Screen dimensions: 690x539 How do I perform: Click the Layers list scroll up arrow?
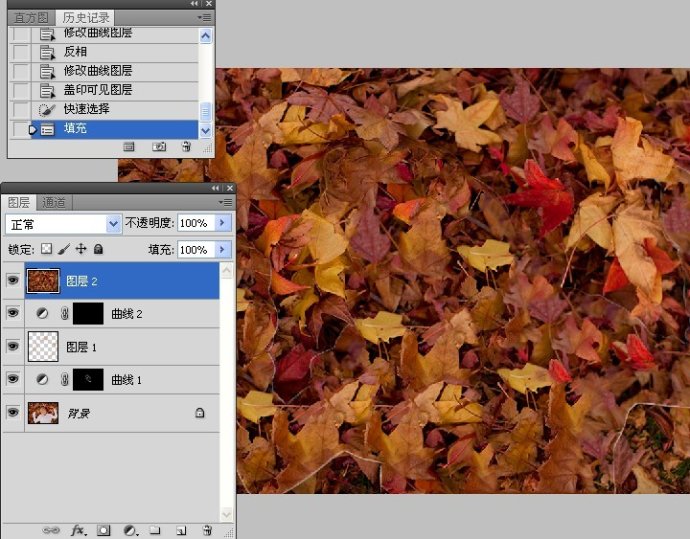(x=226, y=270)
